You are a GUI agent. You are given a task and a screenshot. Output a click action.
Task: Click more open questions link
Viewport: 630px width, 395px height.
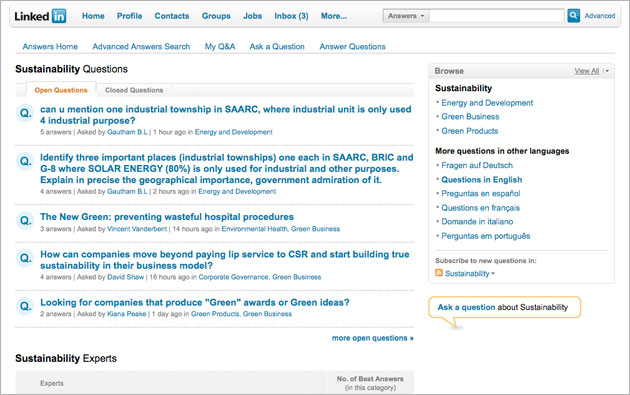point(372,338)
